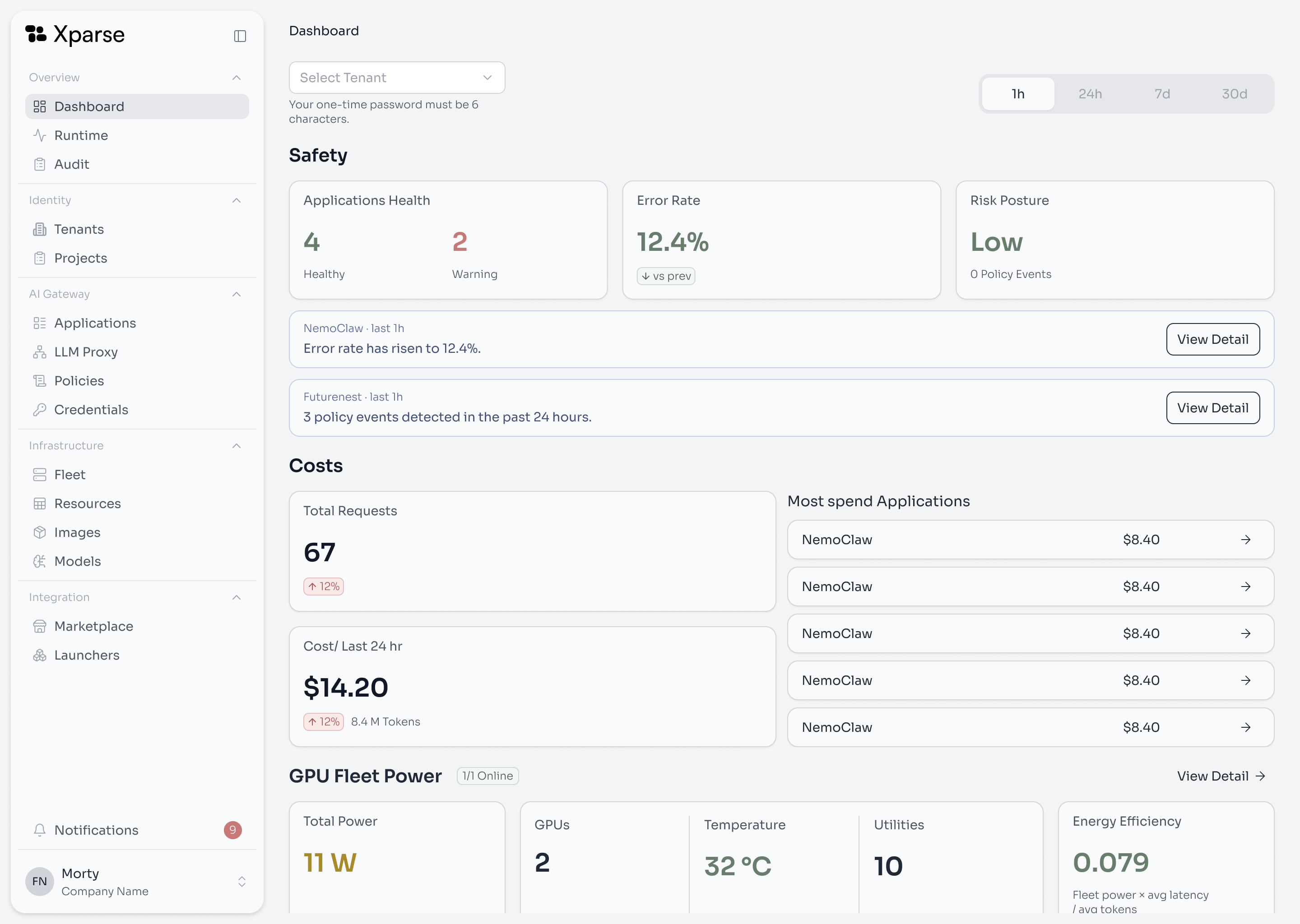Open the Select Tenant dropdown

pyautogui.click(x=397, y=78)
